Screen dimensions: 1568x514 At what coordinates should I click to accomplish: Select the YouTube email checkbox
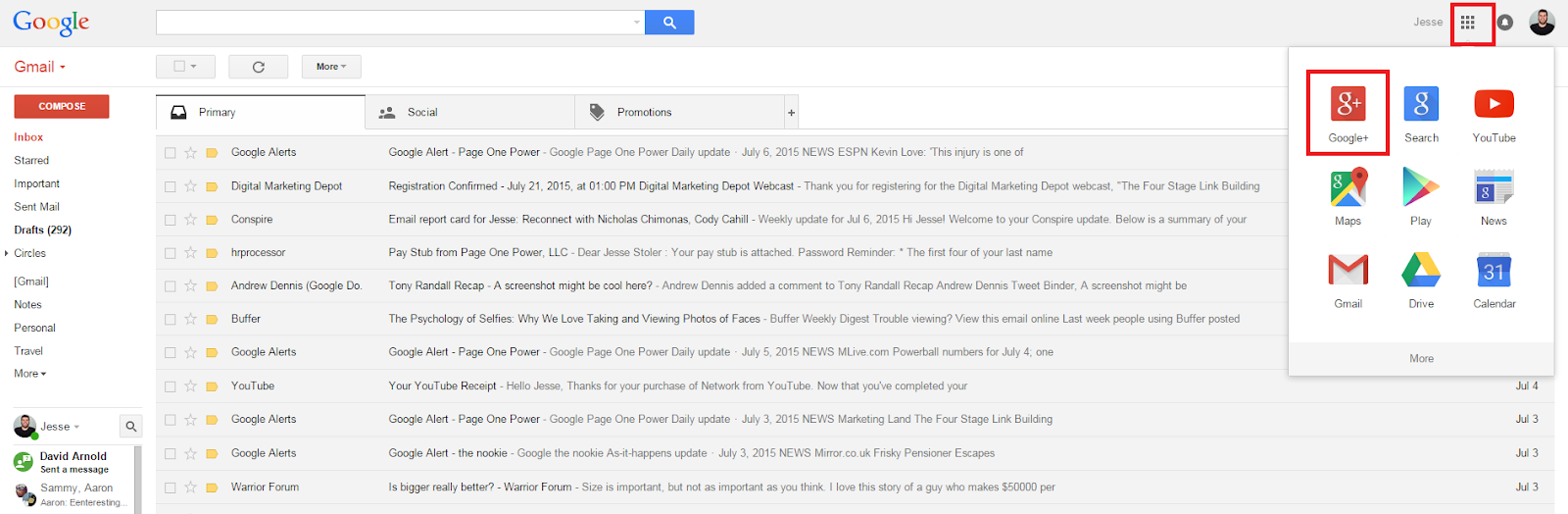(171, 386)
